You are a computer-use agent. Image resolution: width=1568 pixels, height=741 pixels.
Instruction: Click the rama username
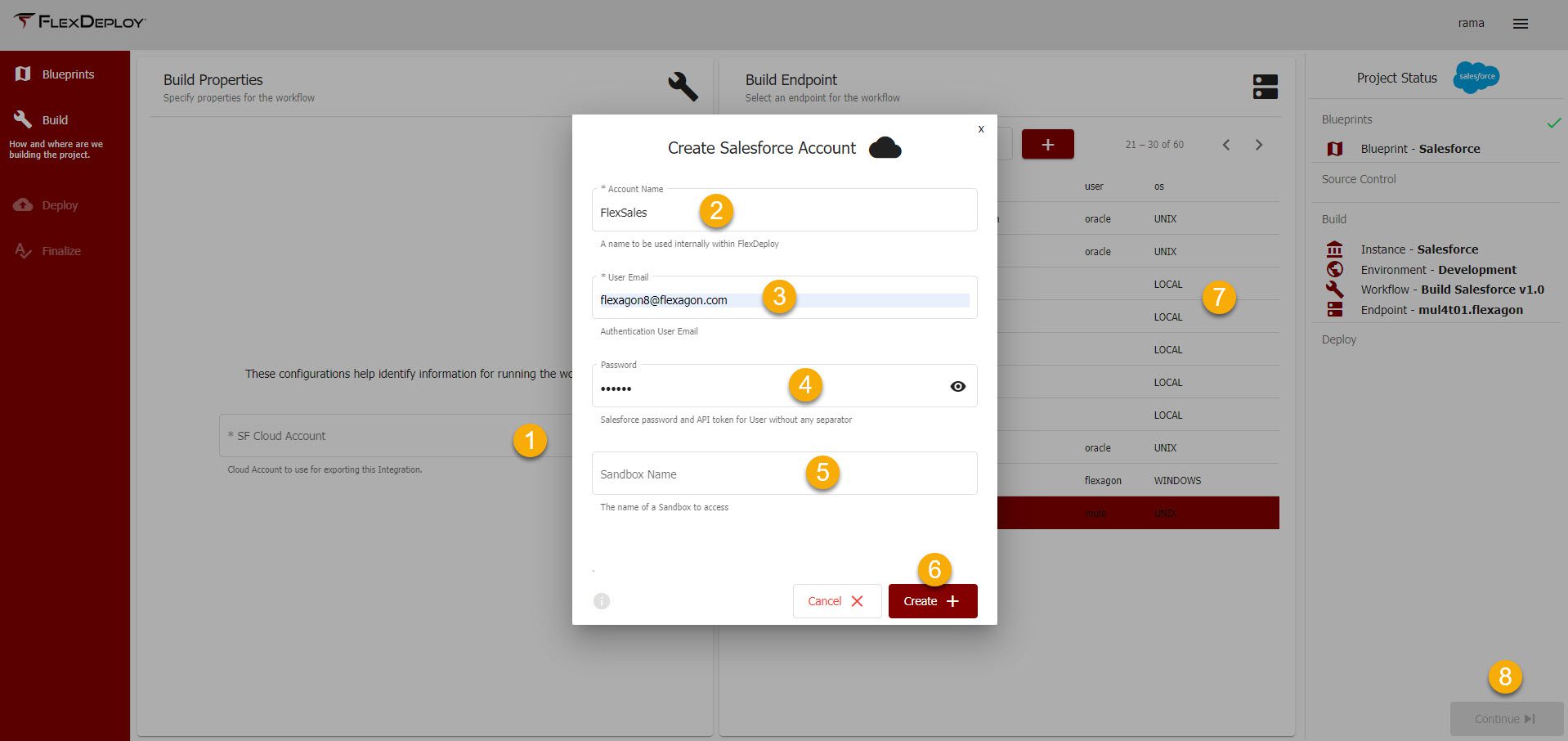pyautogui.click(x=1471, y=23)
